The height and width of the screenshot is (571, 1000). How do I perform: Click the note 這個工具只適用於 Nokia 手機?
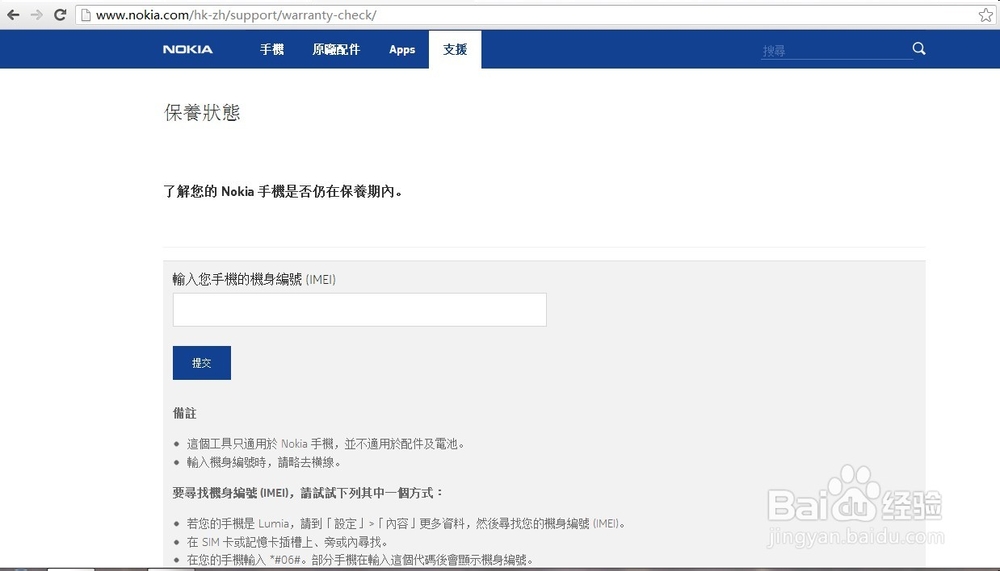pyautogui.click(x=326, y=443)
